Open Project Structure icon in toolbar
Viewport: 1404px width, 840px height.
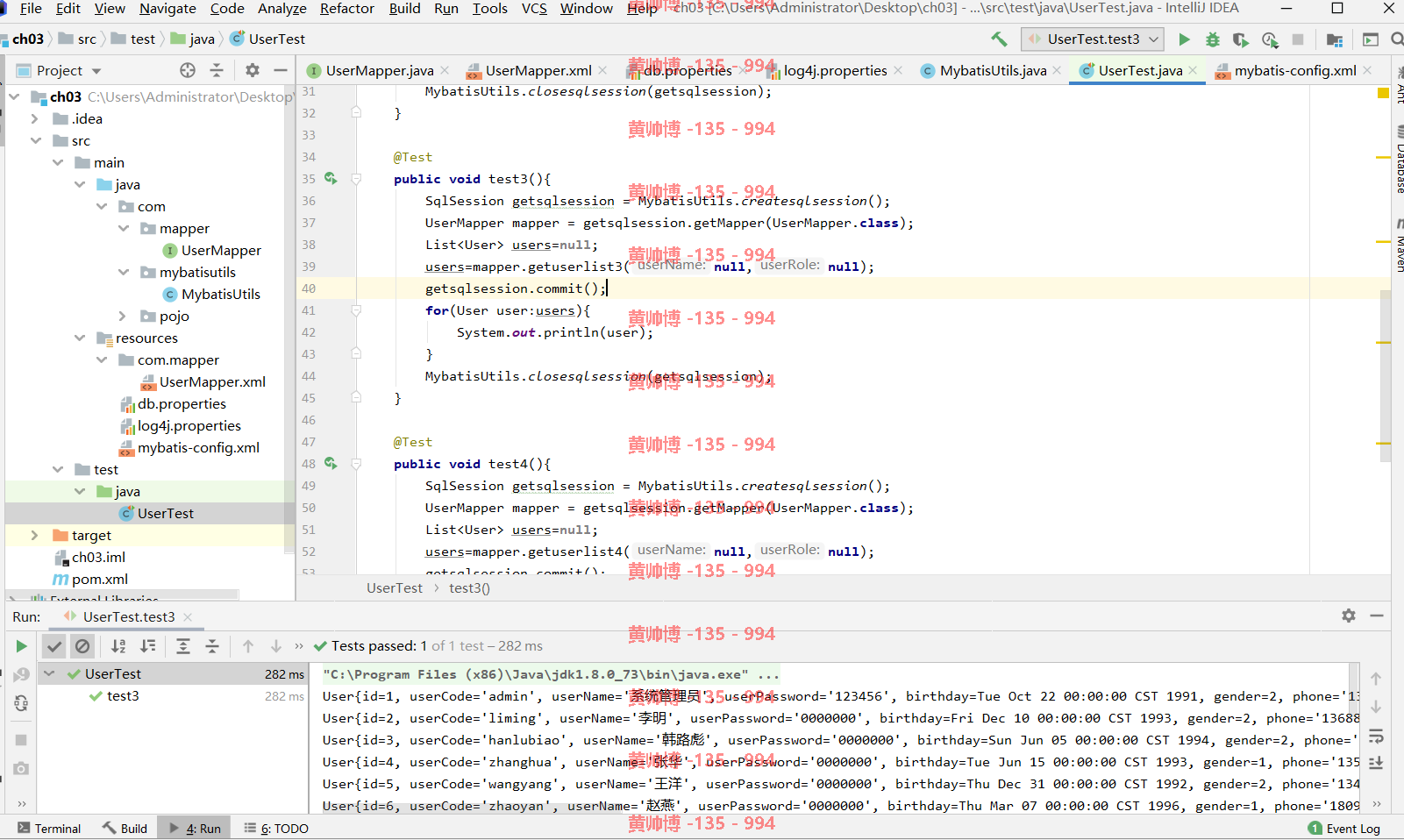pos(1335,39)
